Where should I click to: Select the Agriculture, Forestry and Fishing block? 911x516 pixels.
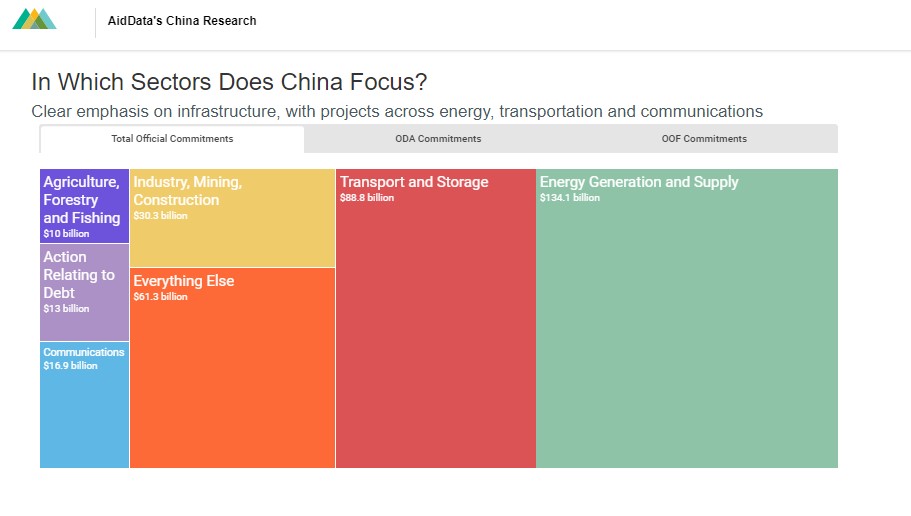click(84, 206)
